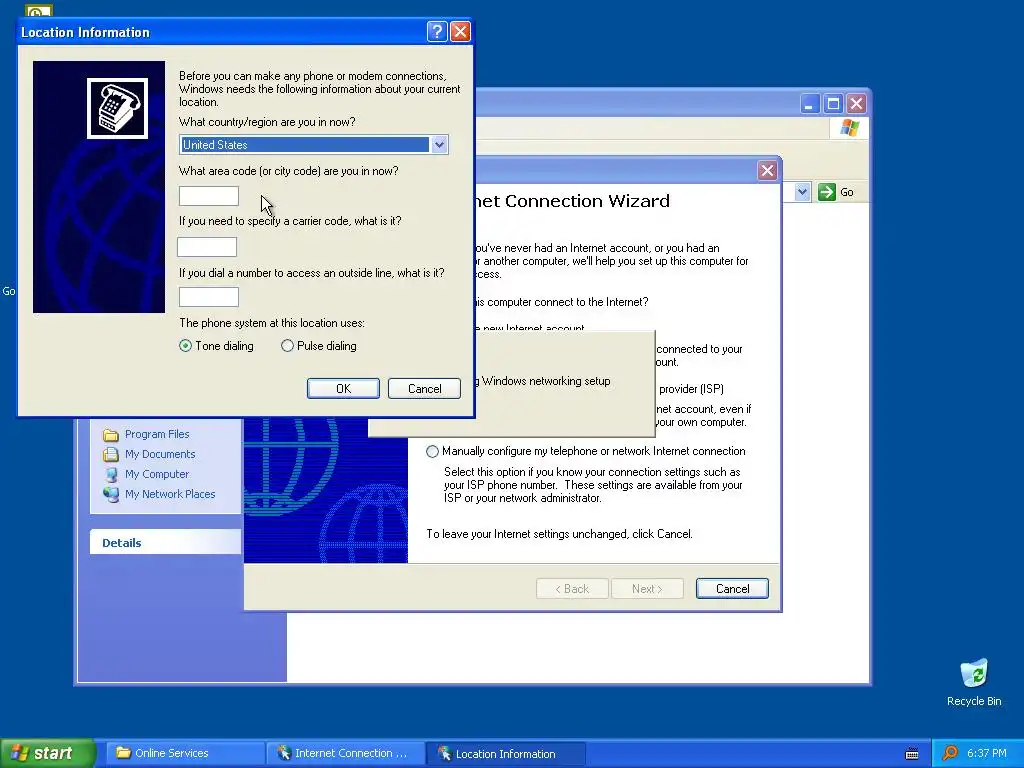The width and height of the screenshot is (1024, 768).
Task: Click Cancel in Internet Connection Wizard
Action: [732, 588]
